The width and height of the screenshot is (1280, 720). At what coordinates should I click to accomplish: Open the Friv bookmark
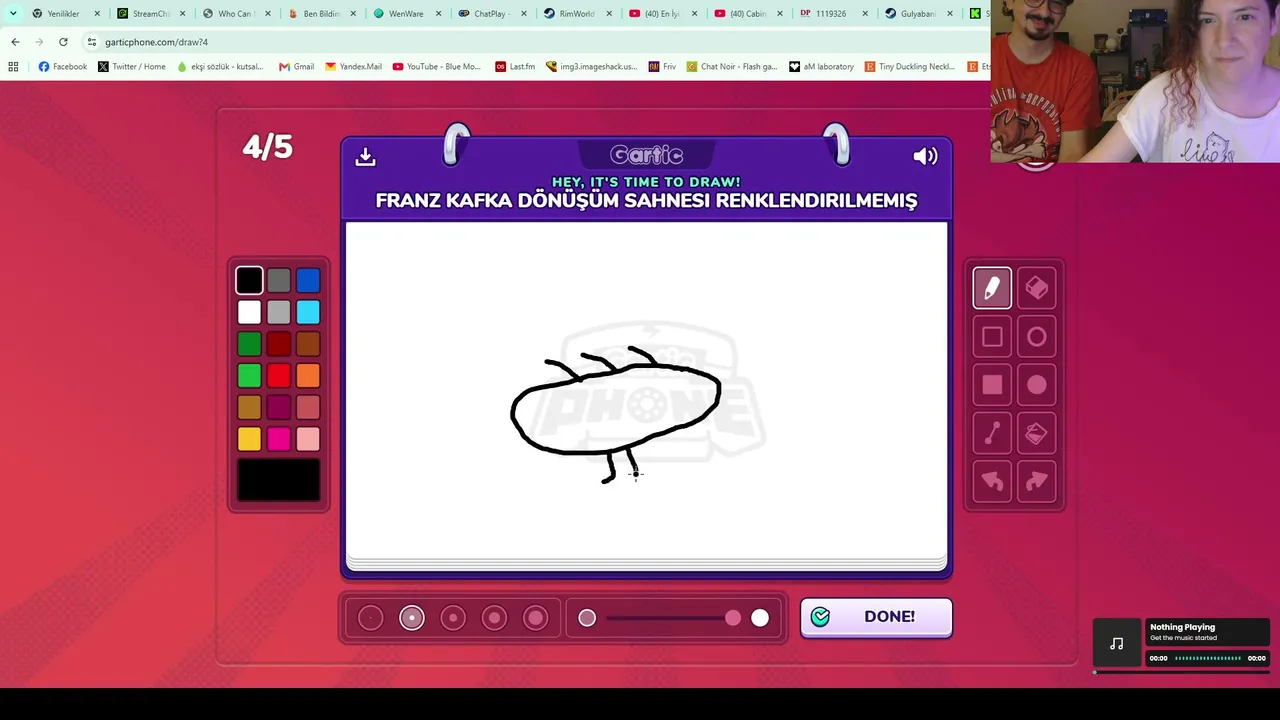(663, 67)
